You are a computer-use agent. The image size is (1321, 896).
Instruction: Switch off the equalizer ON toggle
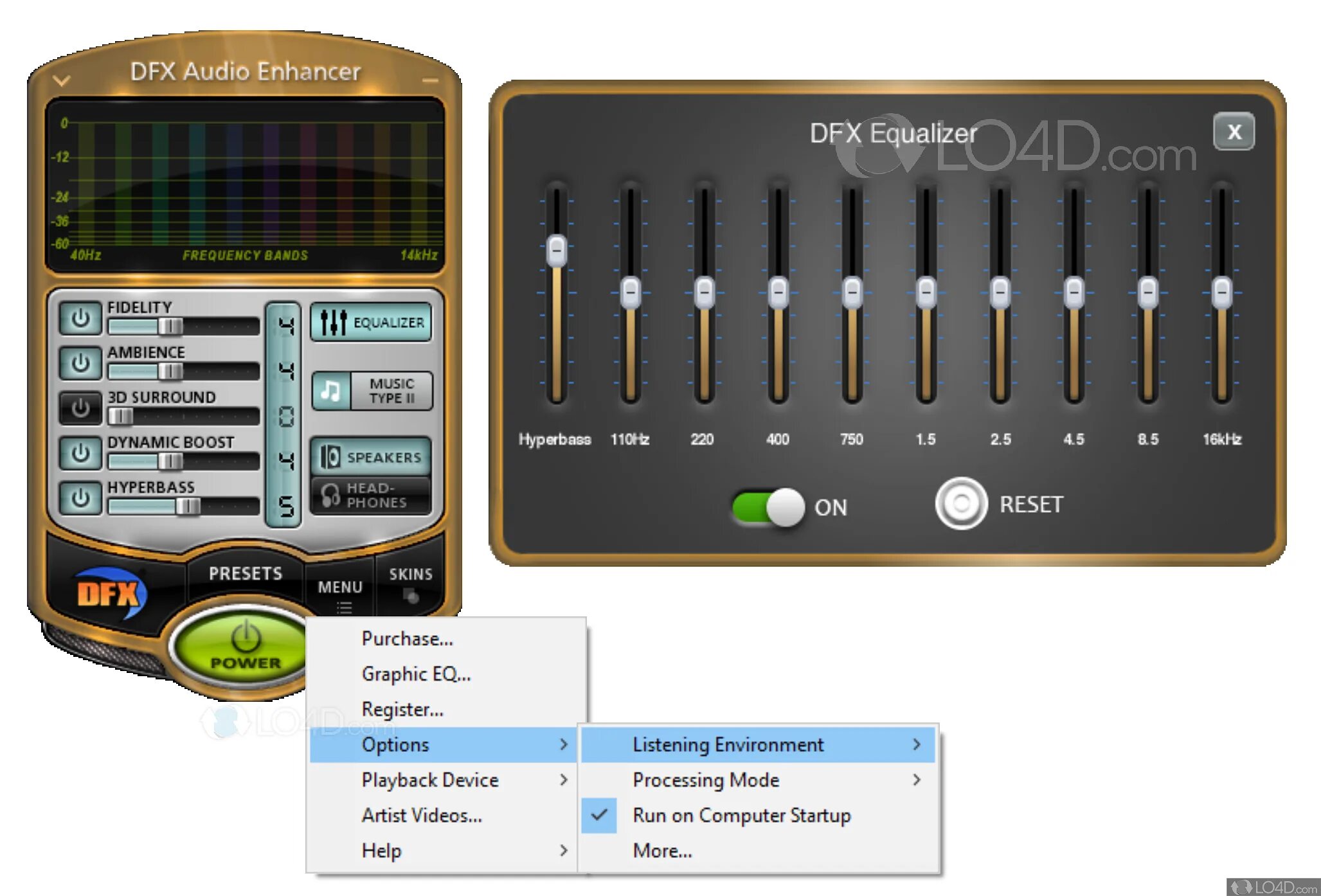(x=768, y=507)
